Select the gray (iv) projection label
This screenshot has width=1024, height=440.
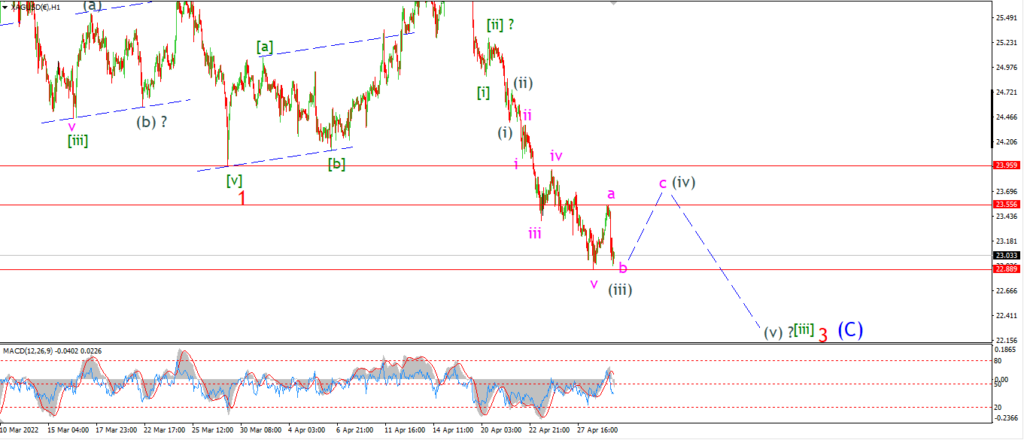[x=684, y=182]
